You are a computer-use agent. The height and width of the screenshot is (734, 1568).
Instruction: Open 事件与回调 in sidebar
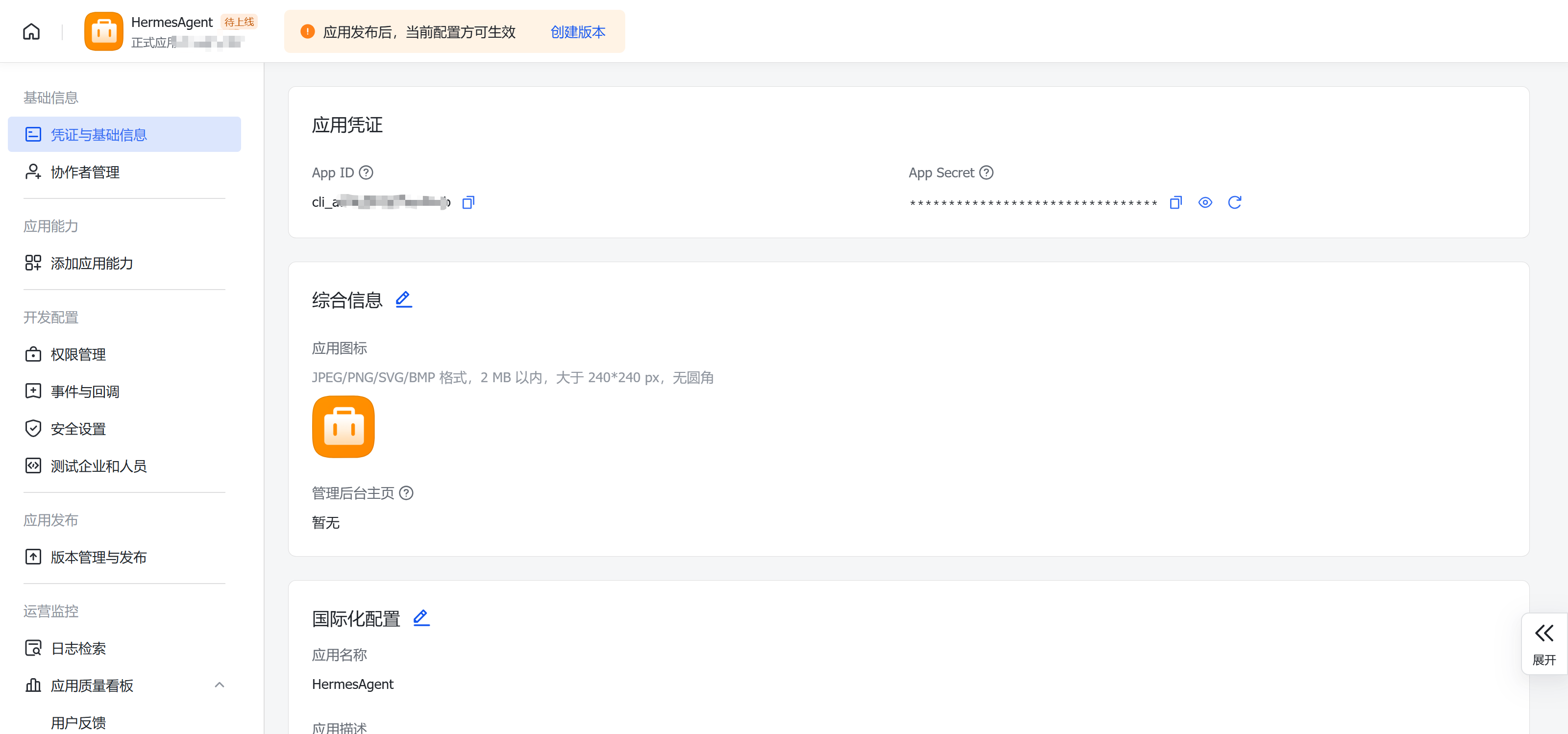pos(124,391)
